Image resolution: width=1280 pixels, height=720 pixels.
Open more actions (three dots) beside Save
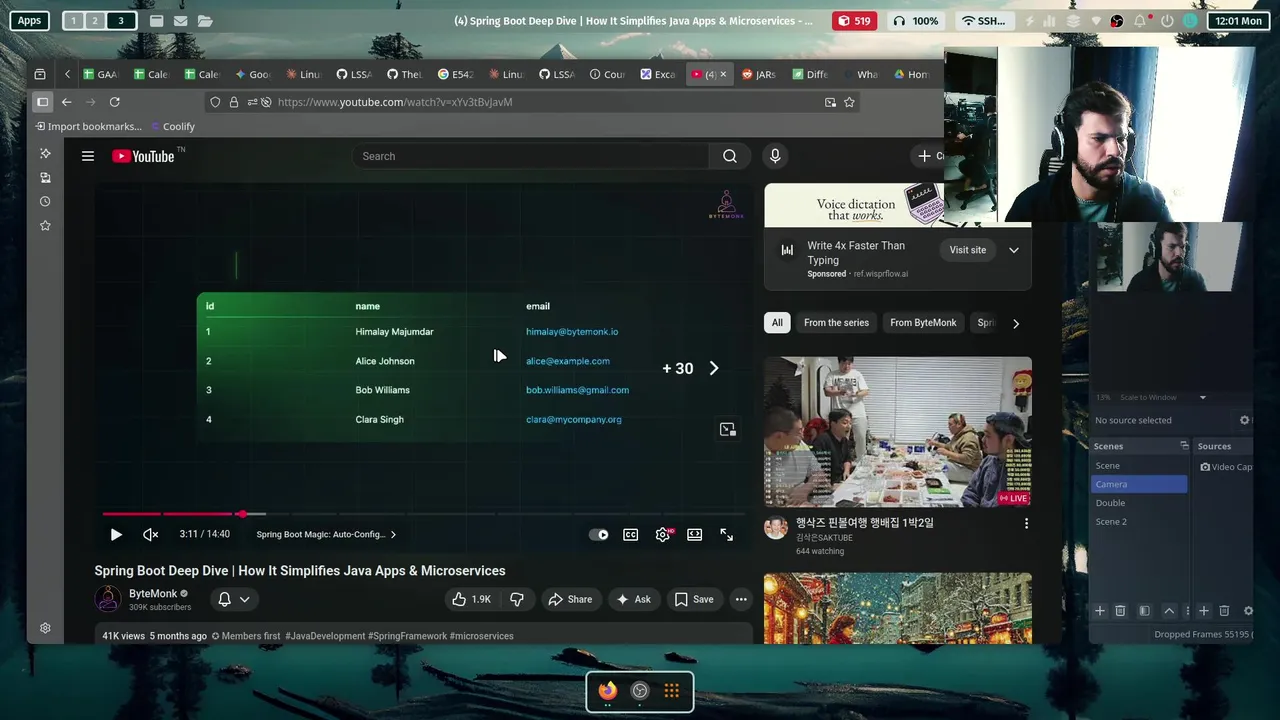click(741, 599)
